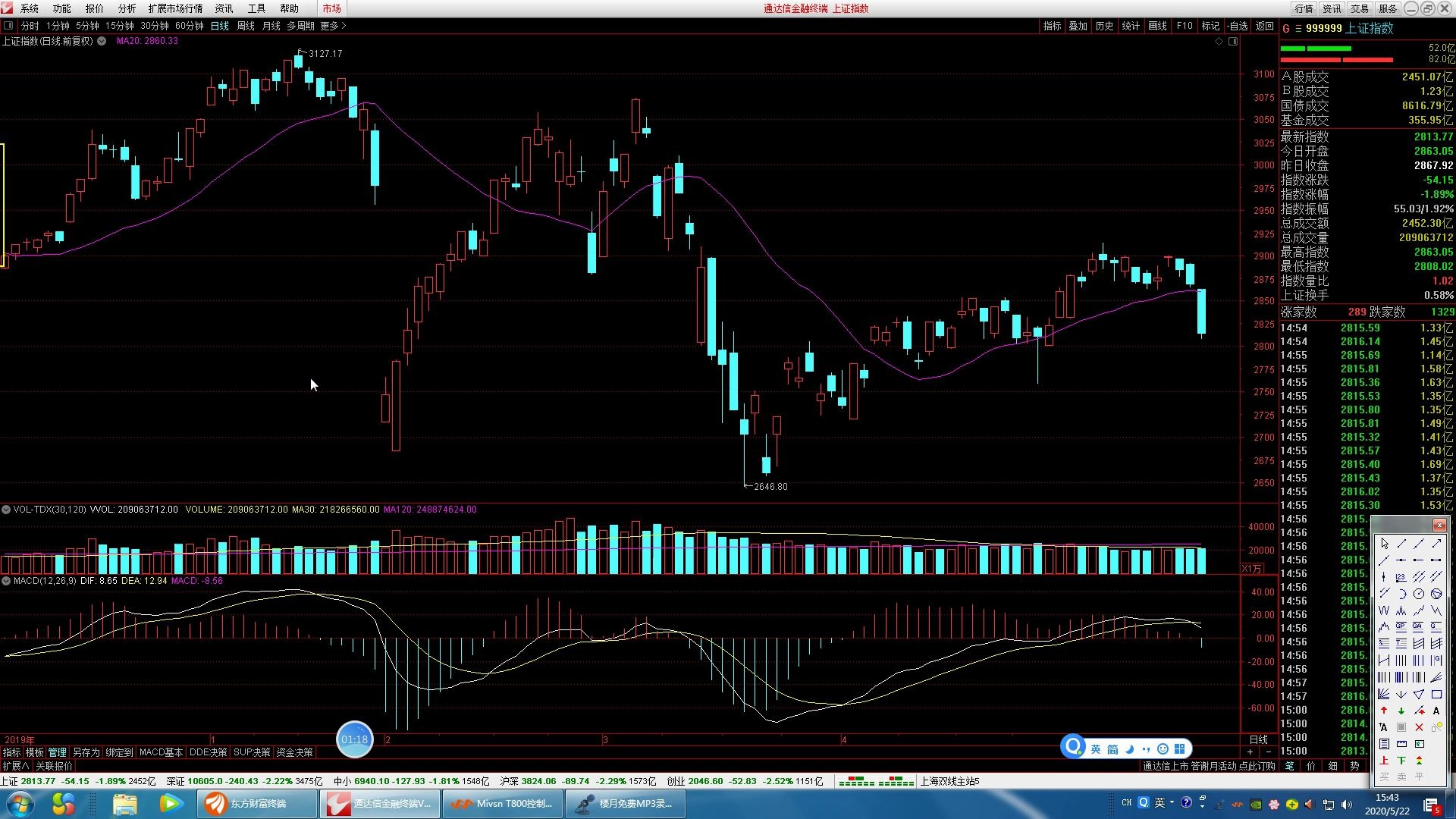This screenshot has width=1456, height=819.
Task: Open the MACD indicator dropdown
Action: click(6, 581)
